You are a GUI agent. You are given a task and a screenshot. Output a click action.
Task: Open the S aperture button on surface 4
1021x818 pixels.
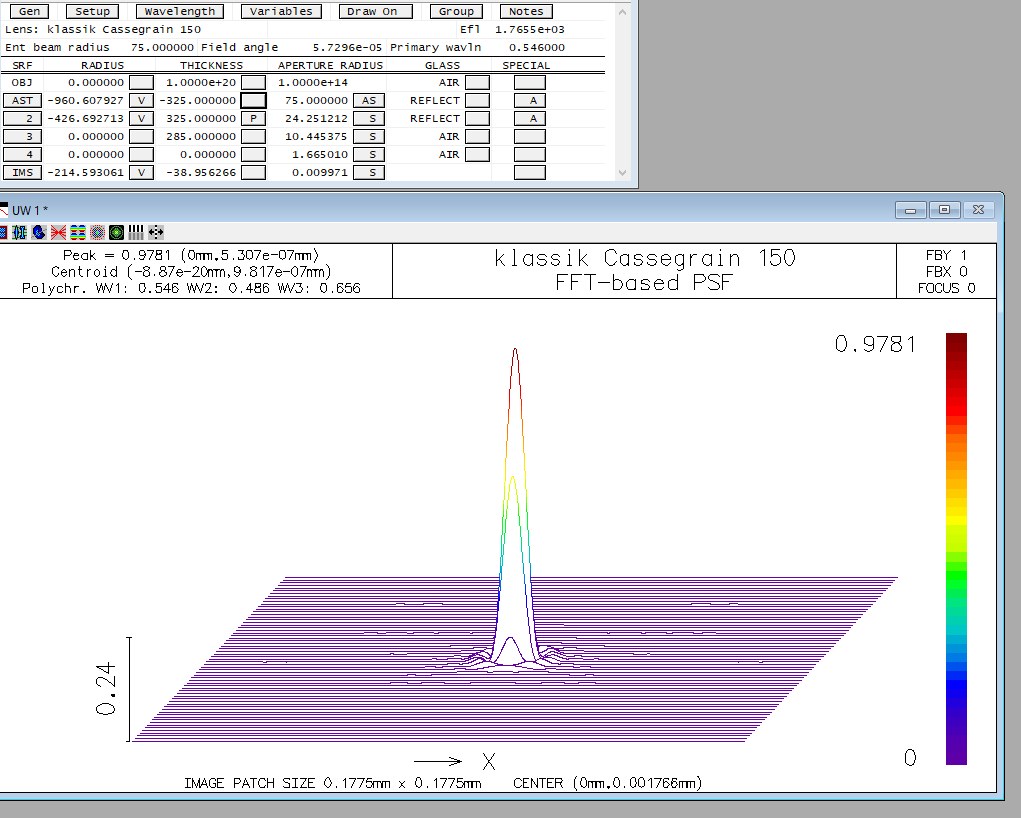click(369, 154)
